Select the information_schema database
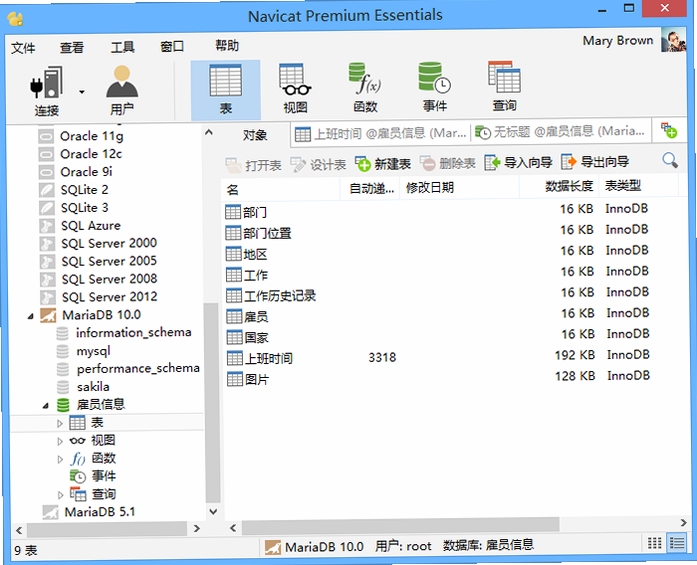697x565 pixels. pos(124,333)
